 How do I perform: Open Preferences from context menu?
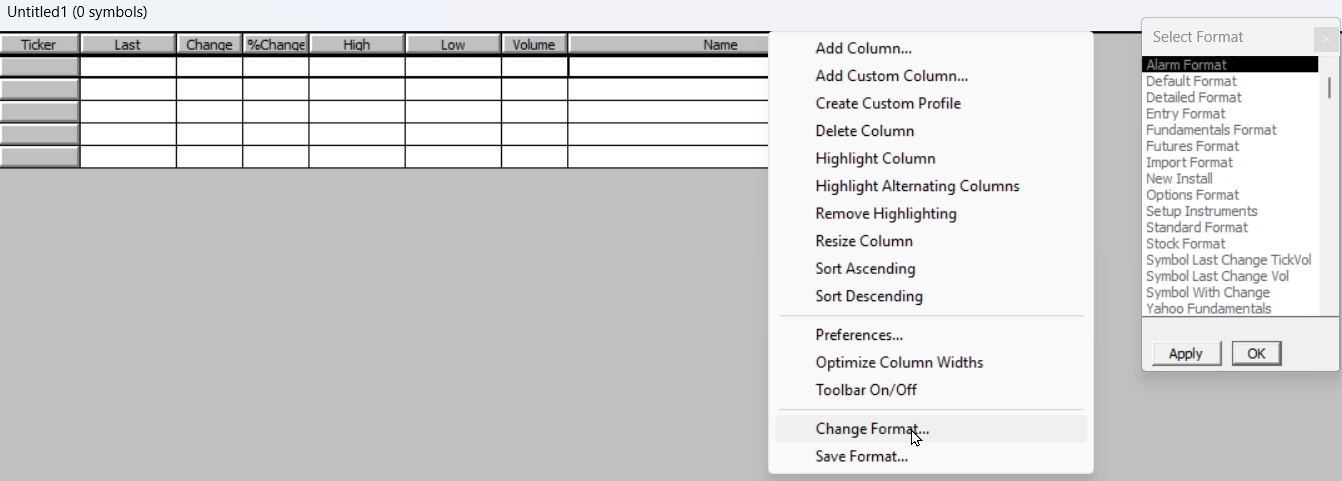[858, 335]
